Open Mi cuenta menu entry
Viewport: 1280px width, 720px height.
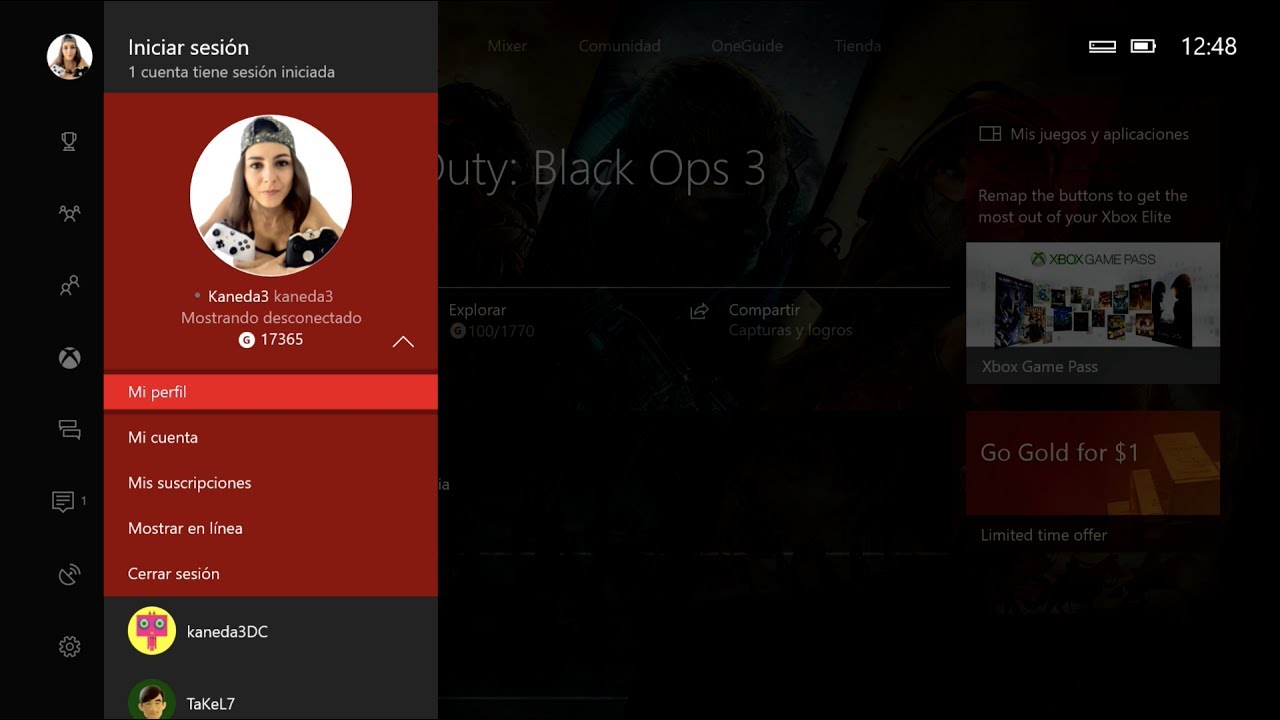[271, 437]
